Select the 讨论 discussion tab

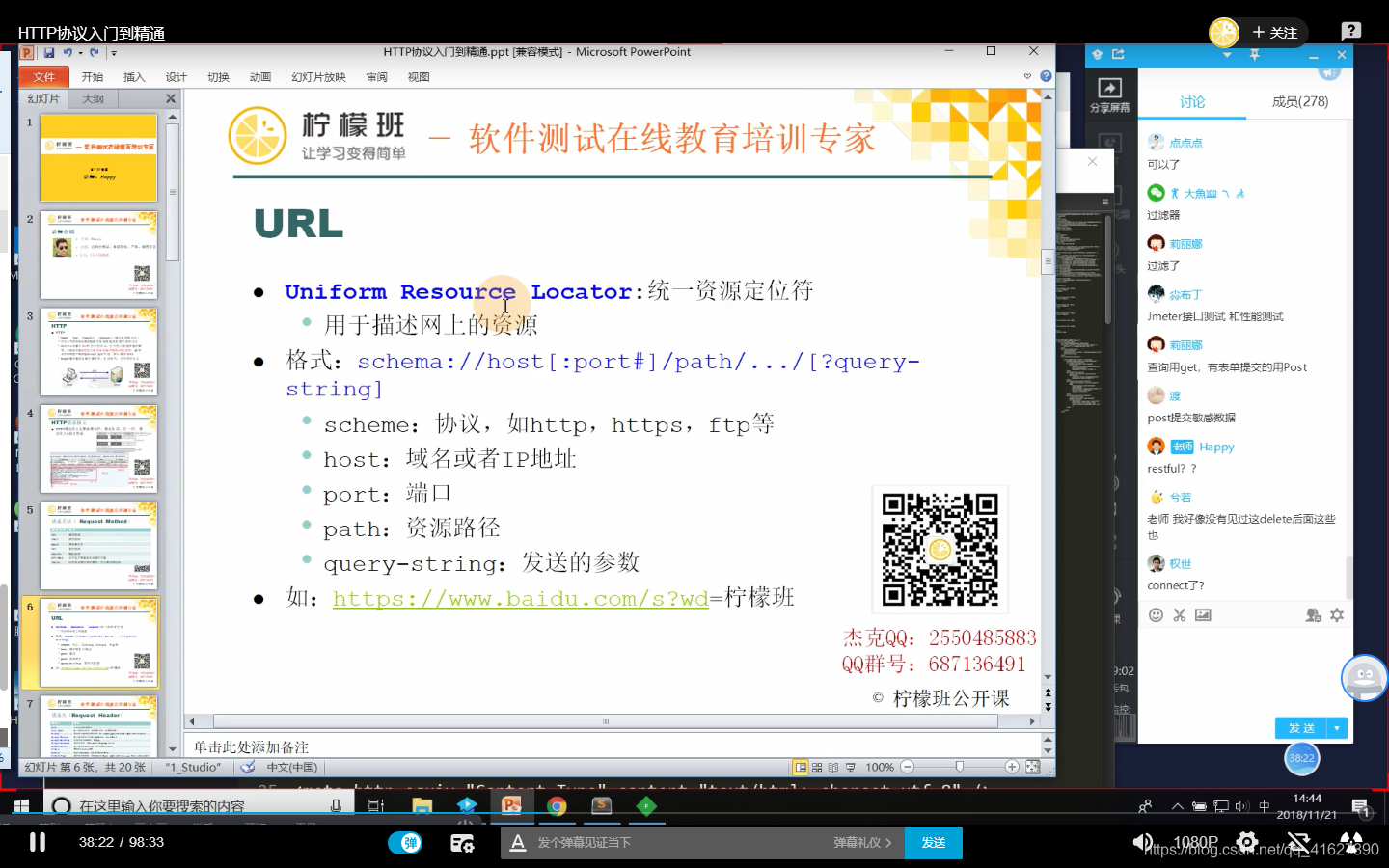click(x=1192, y=101)
